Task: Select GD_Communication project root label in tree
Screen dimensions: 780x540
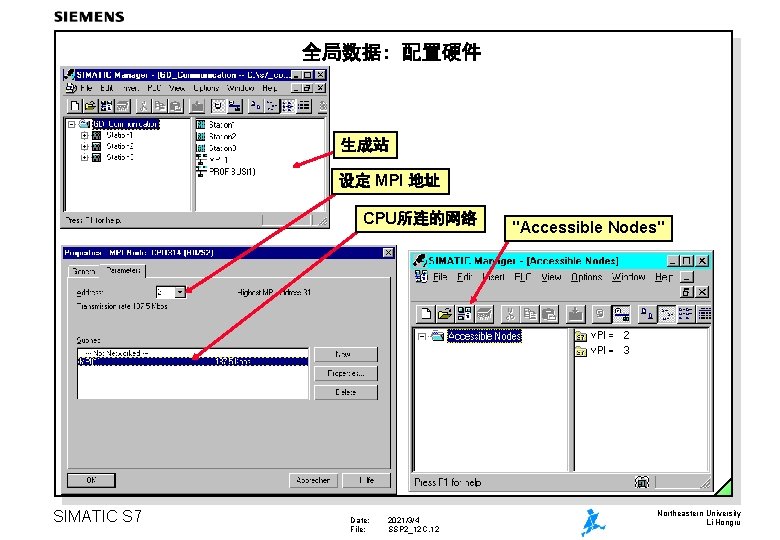Action: 126,124
